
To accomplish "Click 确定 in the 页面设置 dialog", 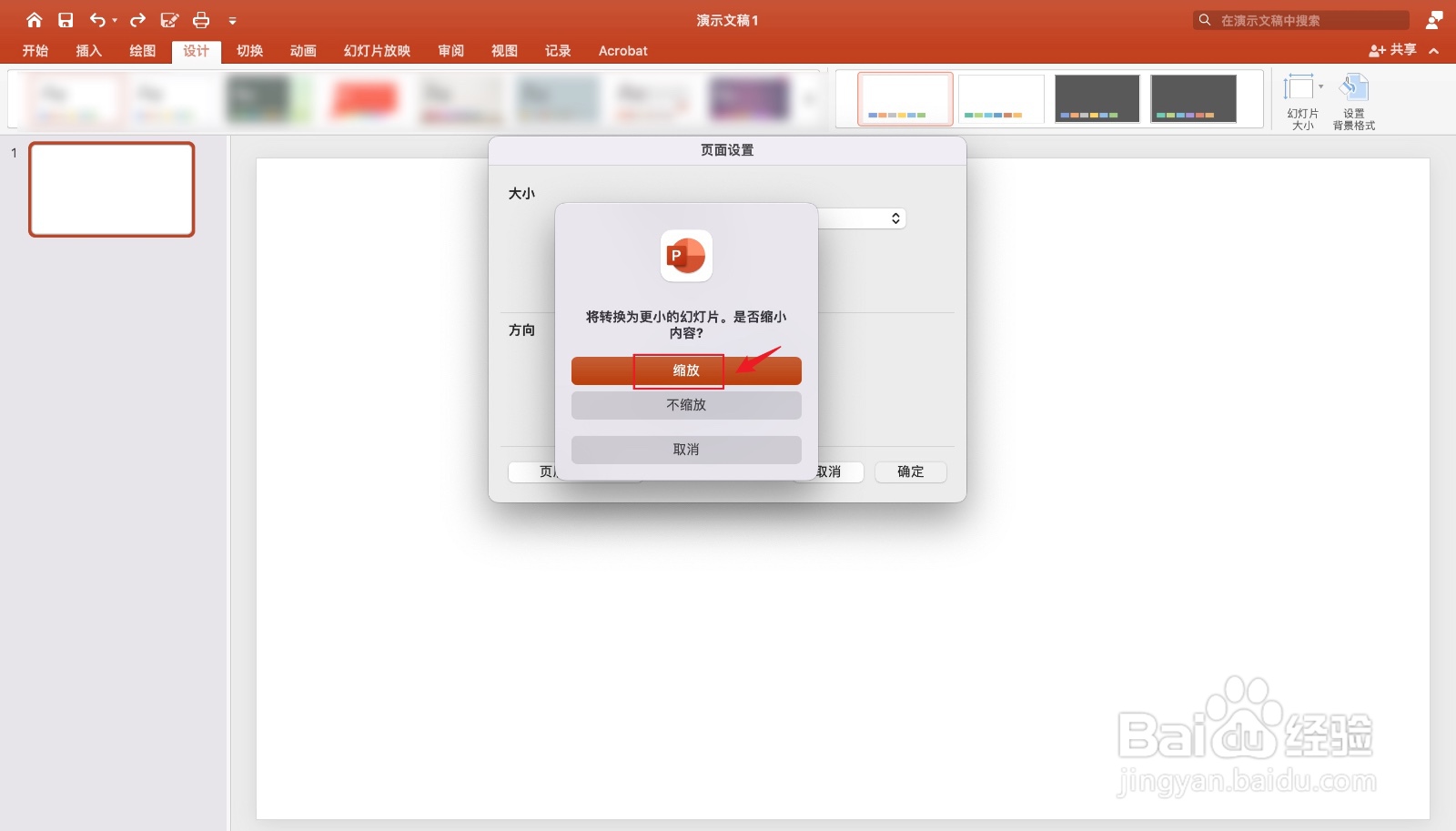I will tap(911, 471).
